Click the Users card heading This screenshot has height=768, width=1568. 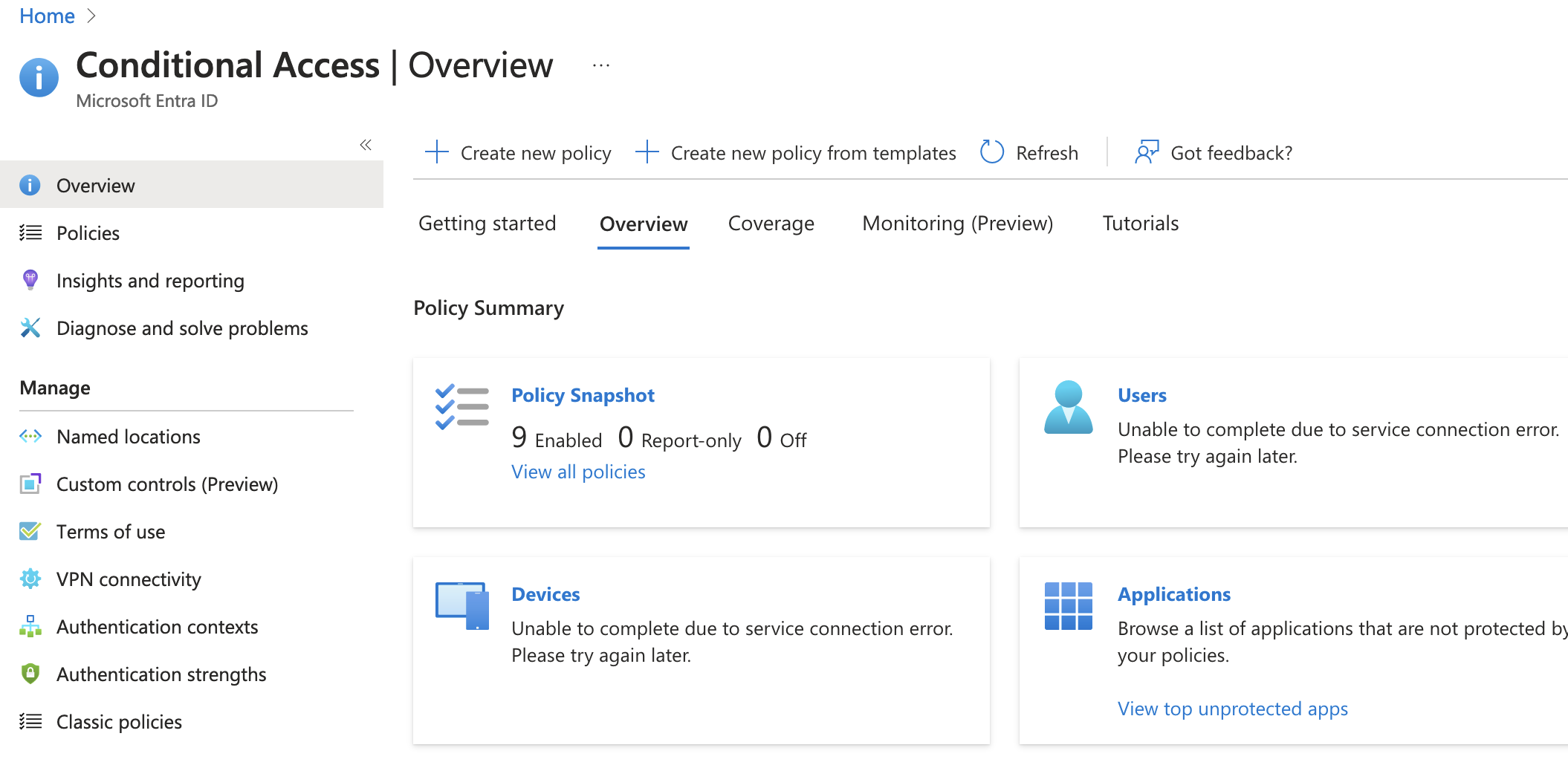1141,395
